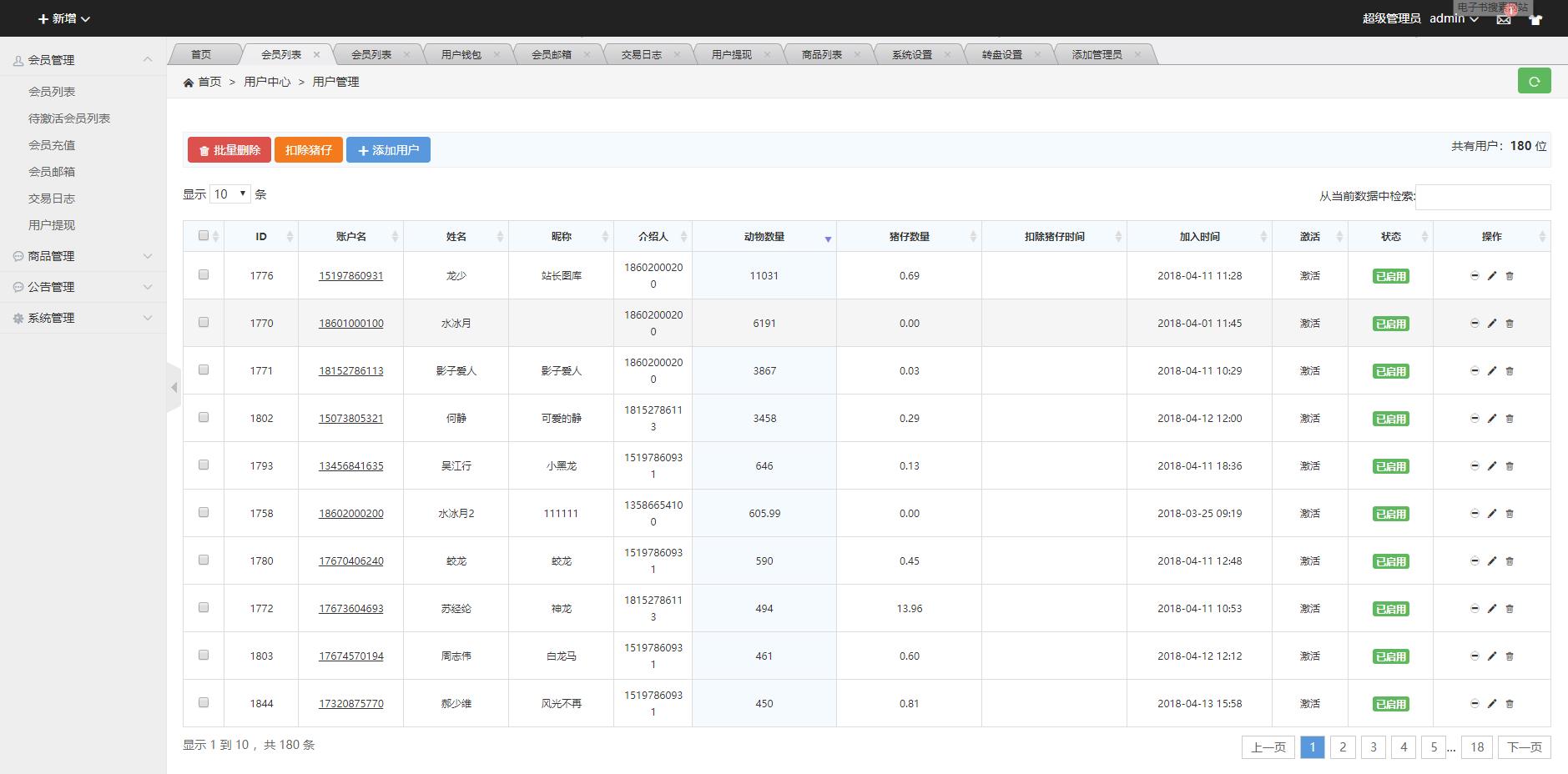
Task: Open the mail envelope icon in header
Action: pos(1504,19)
